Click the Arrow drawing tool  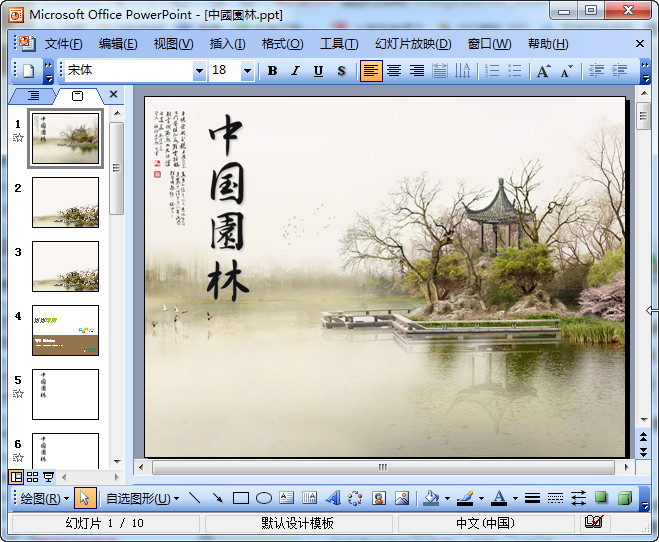point(217,498)
